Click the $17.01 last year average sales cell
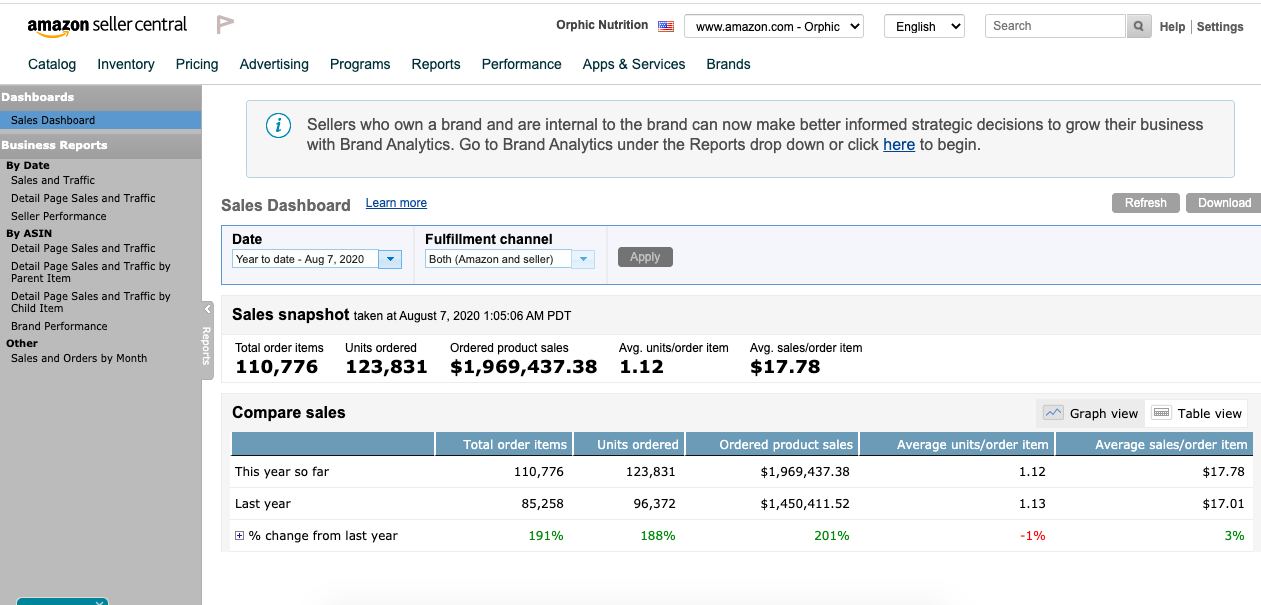Viewport: 1261px width, 605px height. click(1224, 504)
